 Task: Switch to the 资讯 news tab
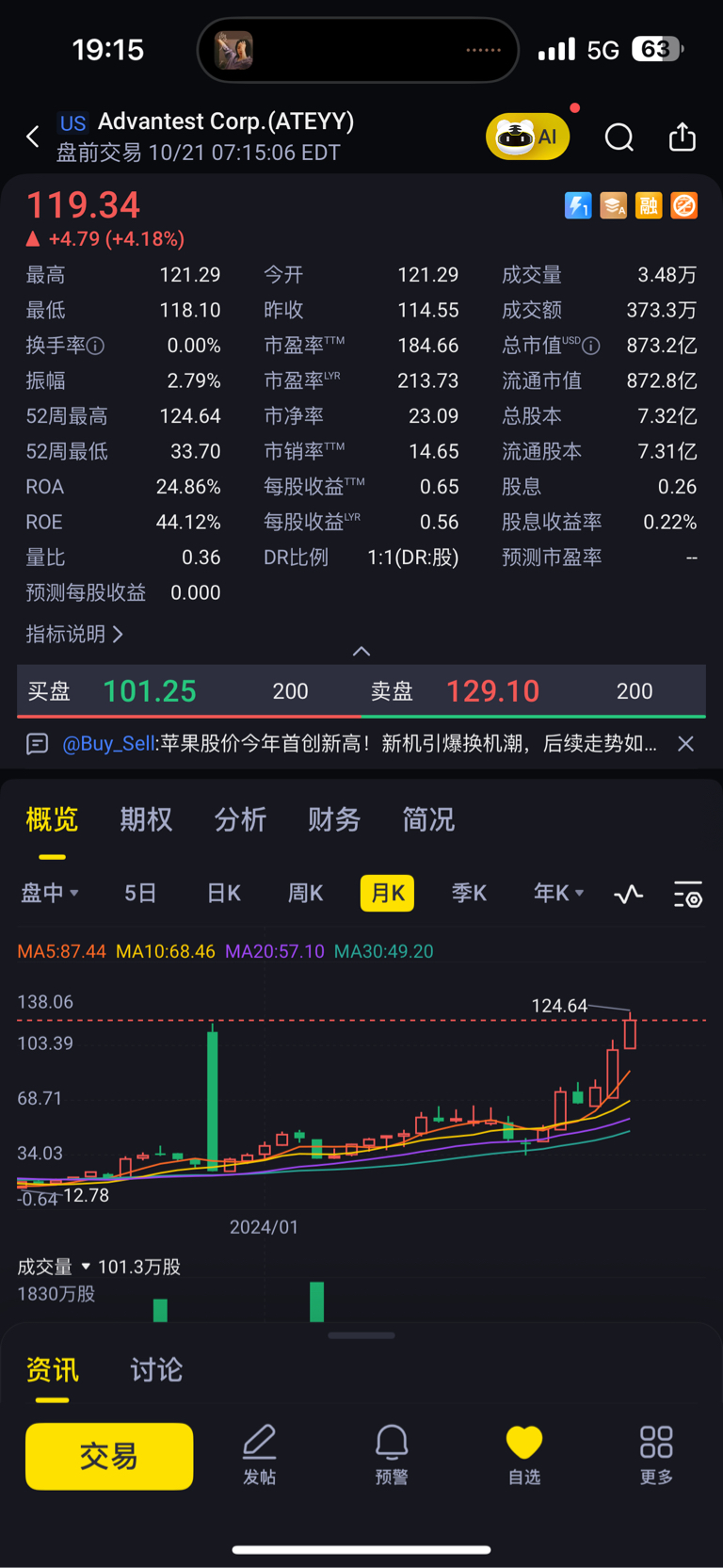[52, 1369]
